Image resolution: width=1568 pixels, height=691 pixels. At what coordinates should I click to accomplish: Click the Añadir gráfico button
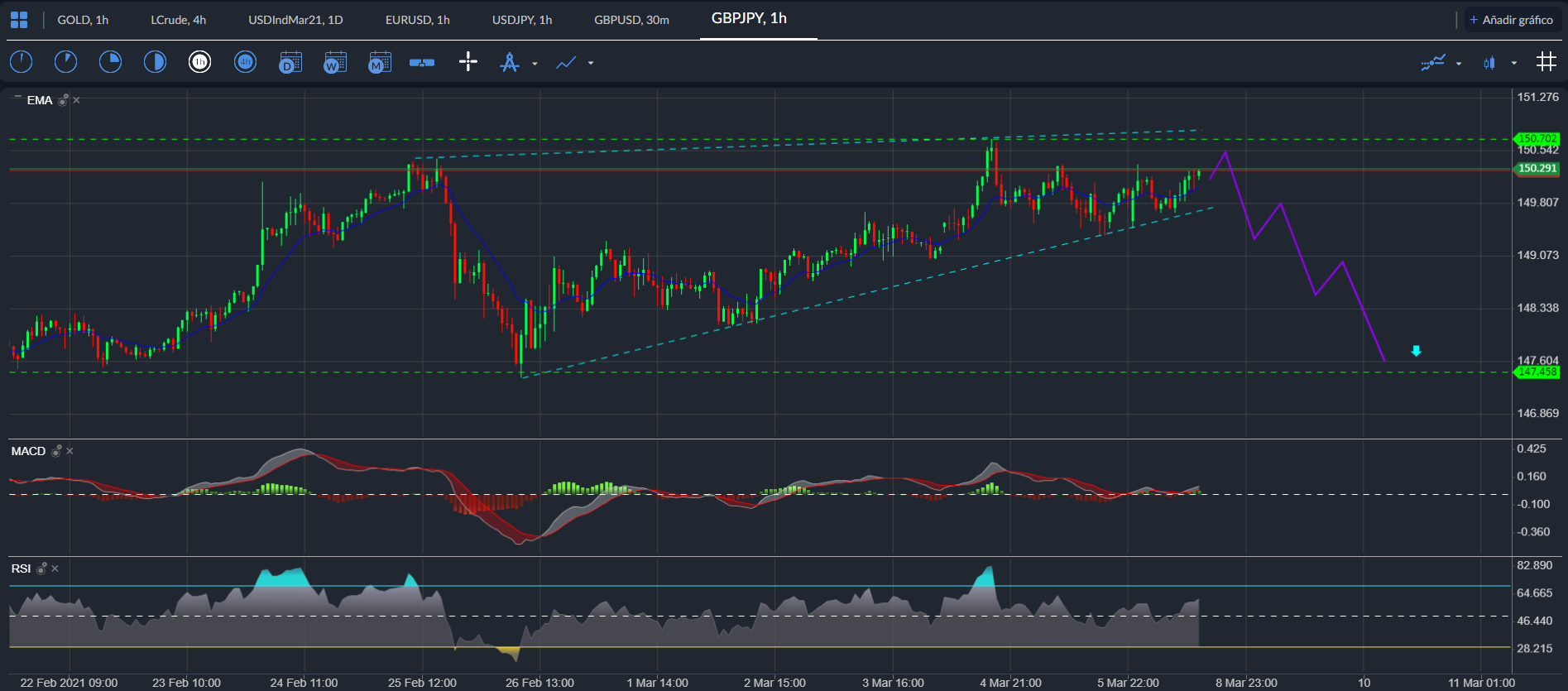click(x=1512, y=20)
